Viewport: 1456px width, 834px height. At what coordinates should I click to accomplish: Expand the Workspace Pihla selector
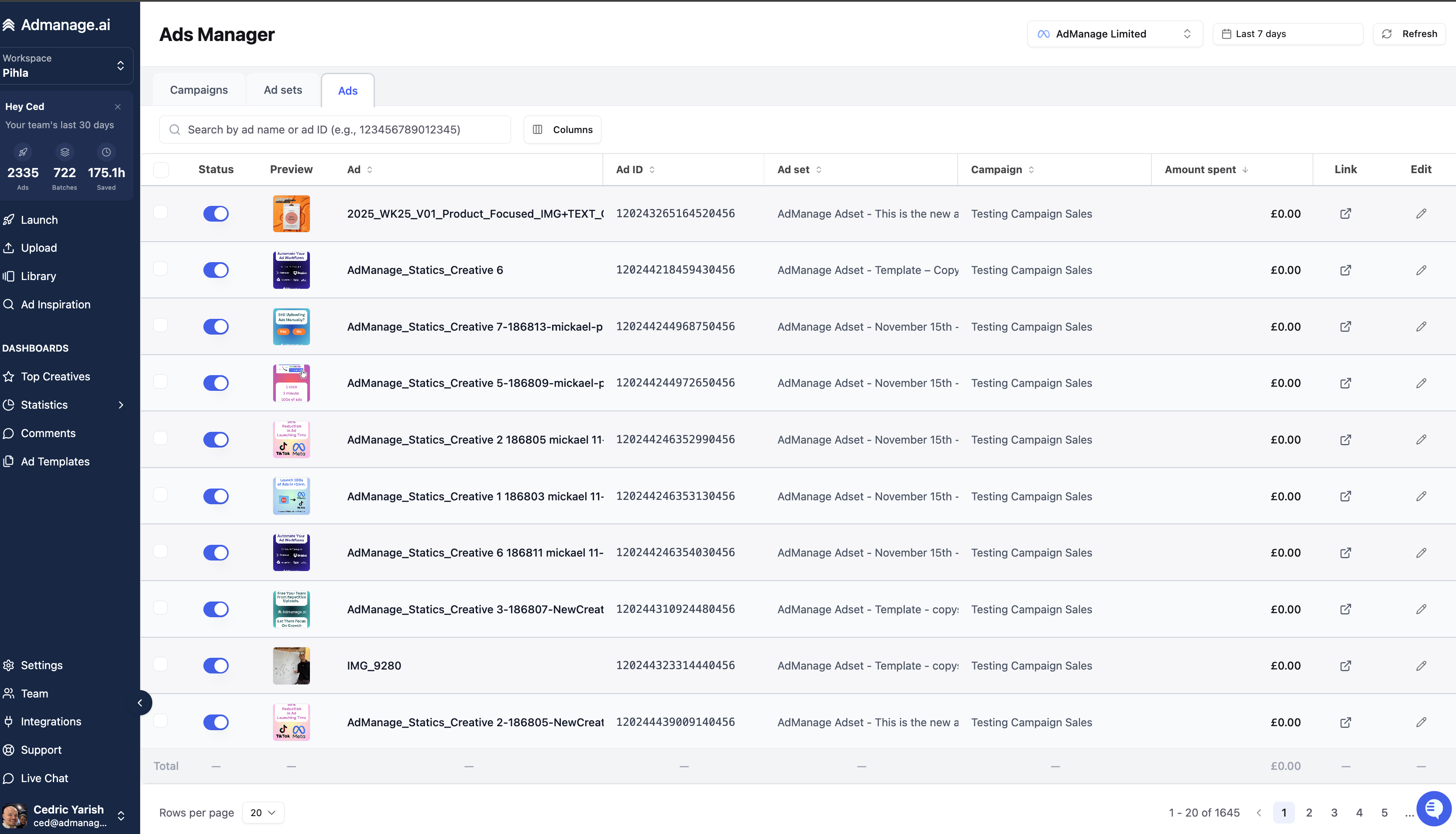[63, 65]
